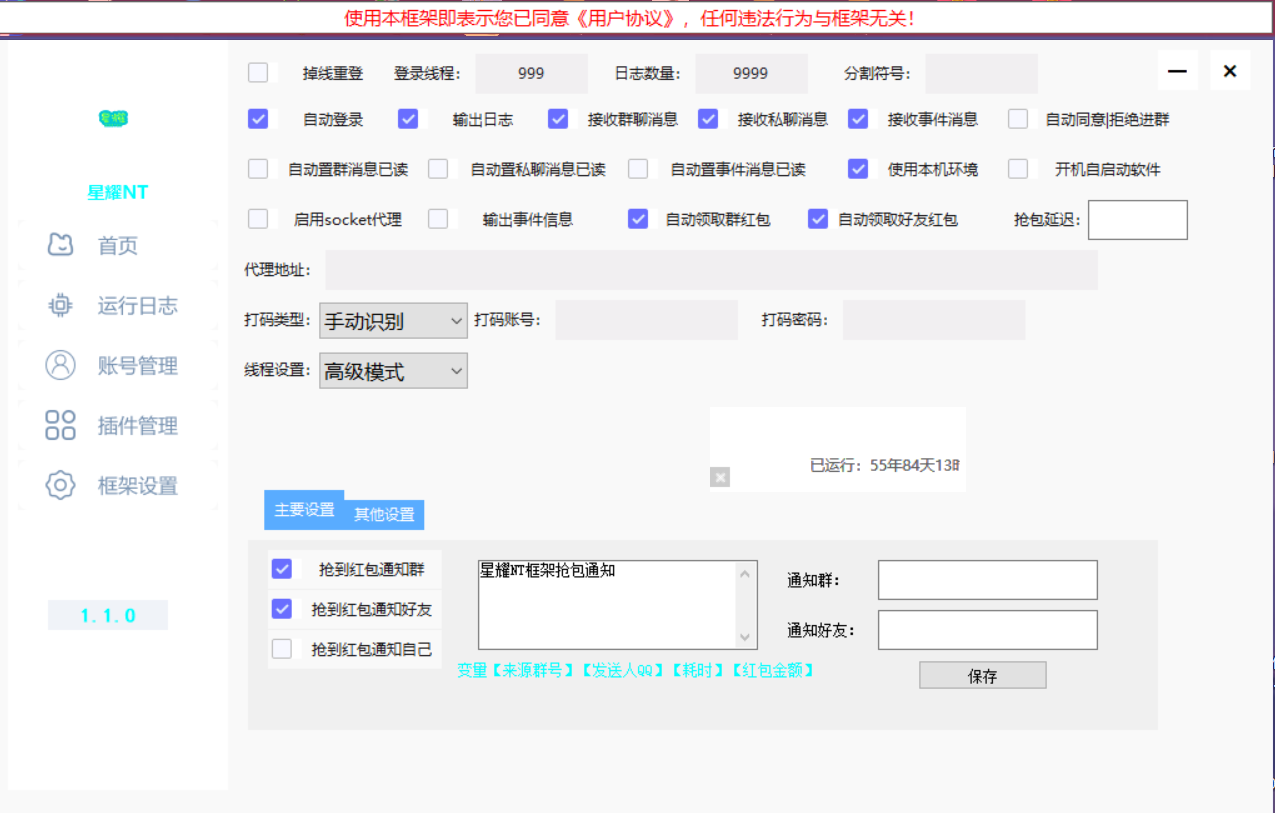This screenshot has width=1275, height=813.
Task: Select the 账号管理 account icon
Action: 60,365
